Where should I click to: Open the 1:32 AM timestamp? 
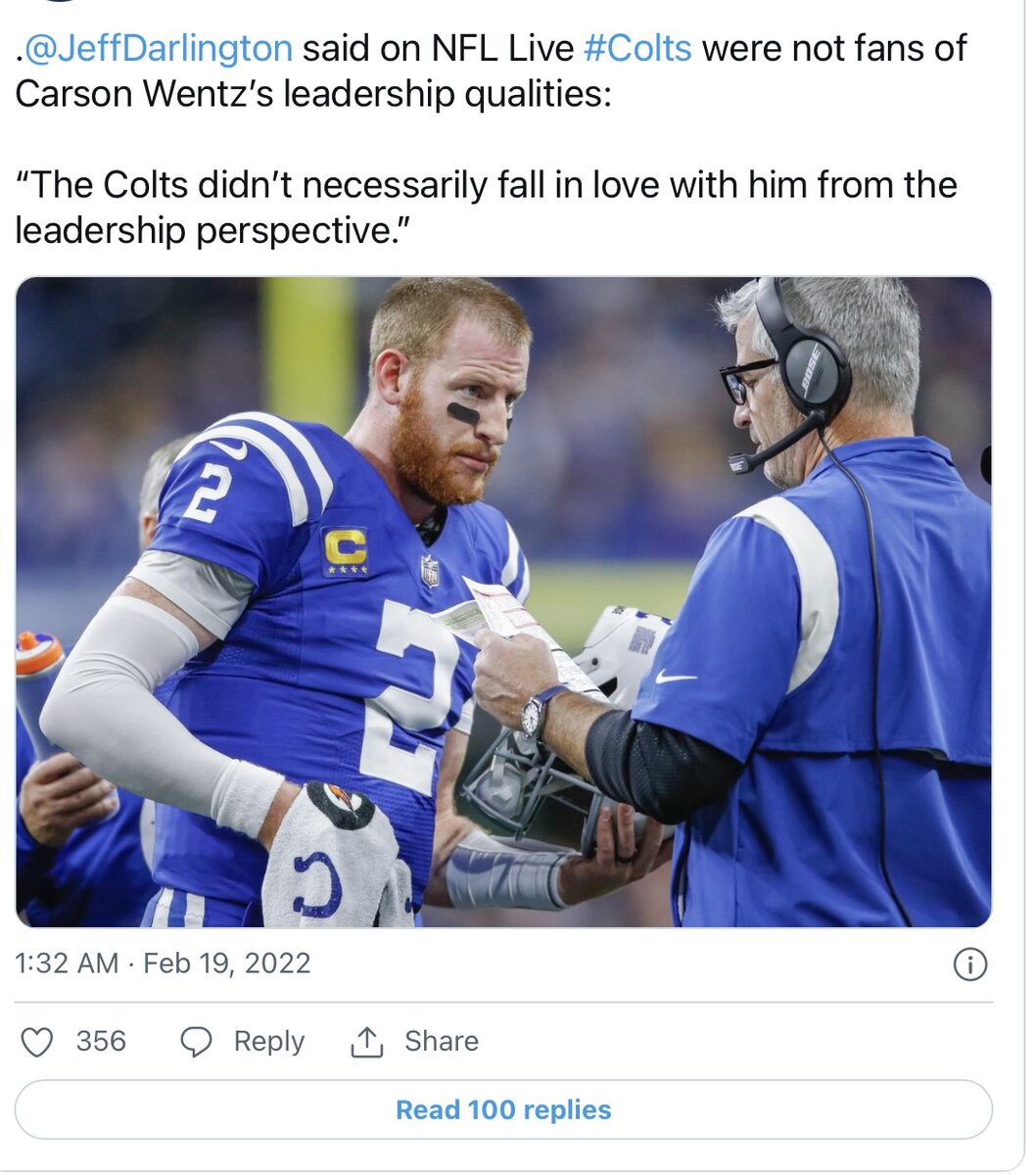tap(67, 963)
